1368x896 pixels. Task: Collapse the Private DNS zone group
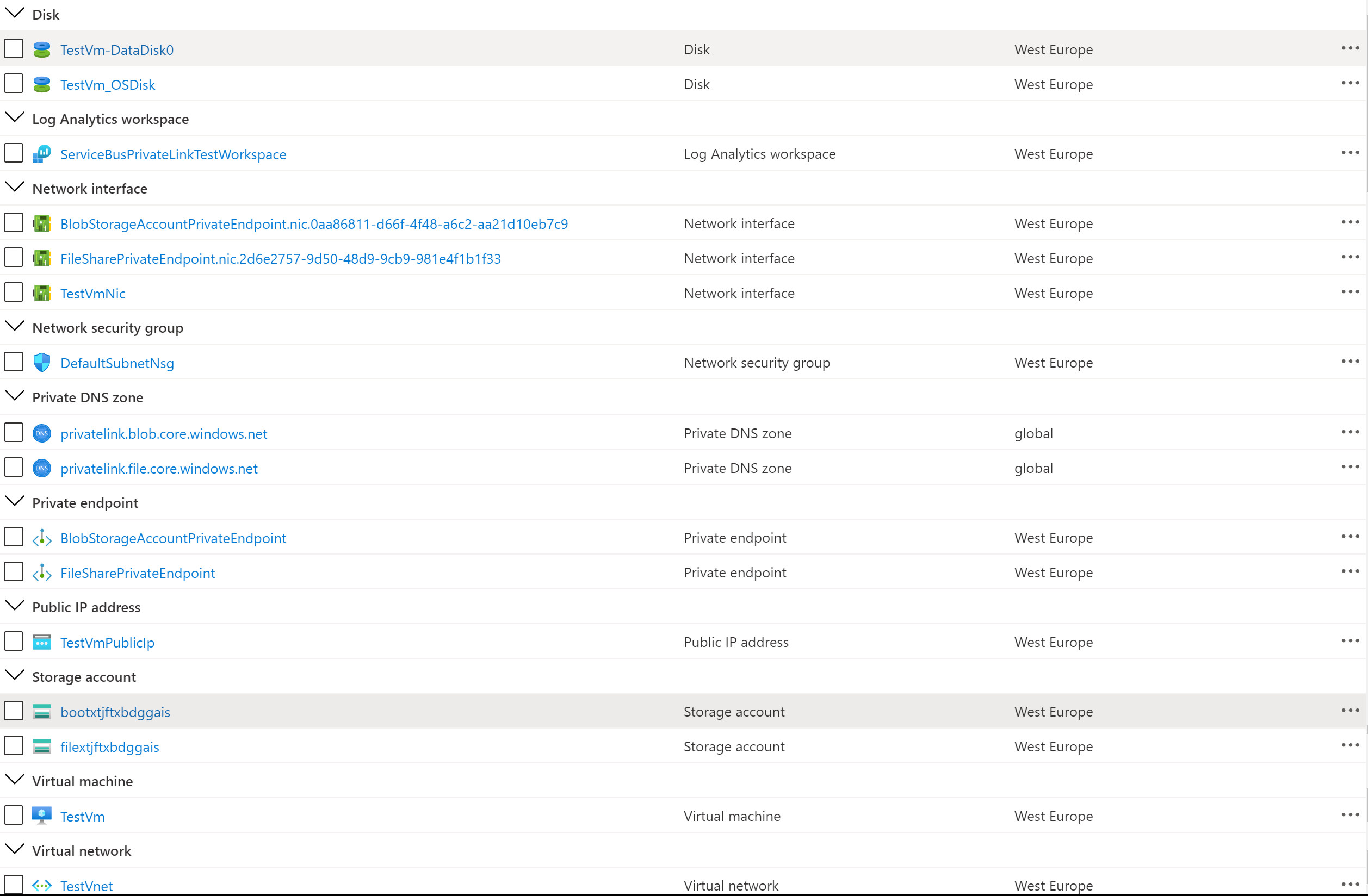(x=14, y=396)
